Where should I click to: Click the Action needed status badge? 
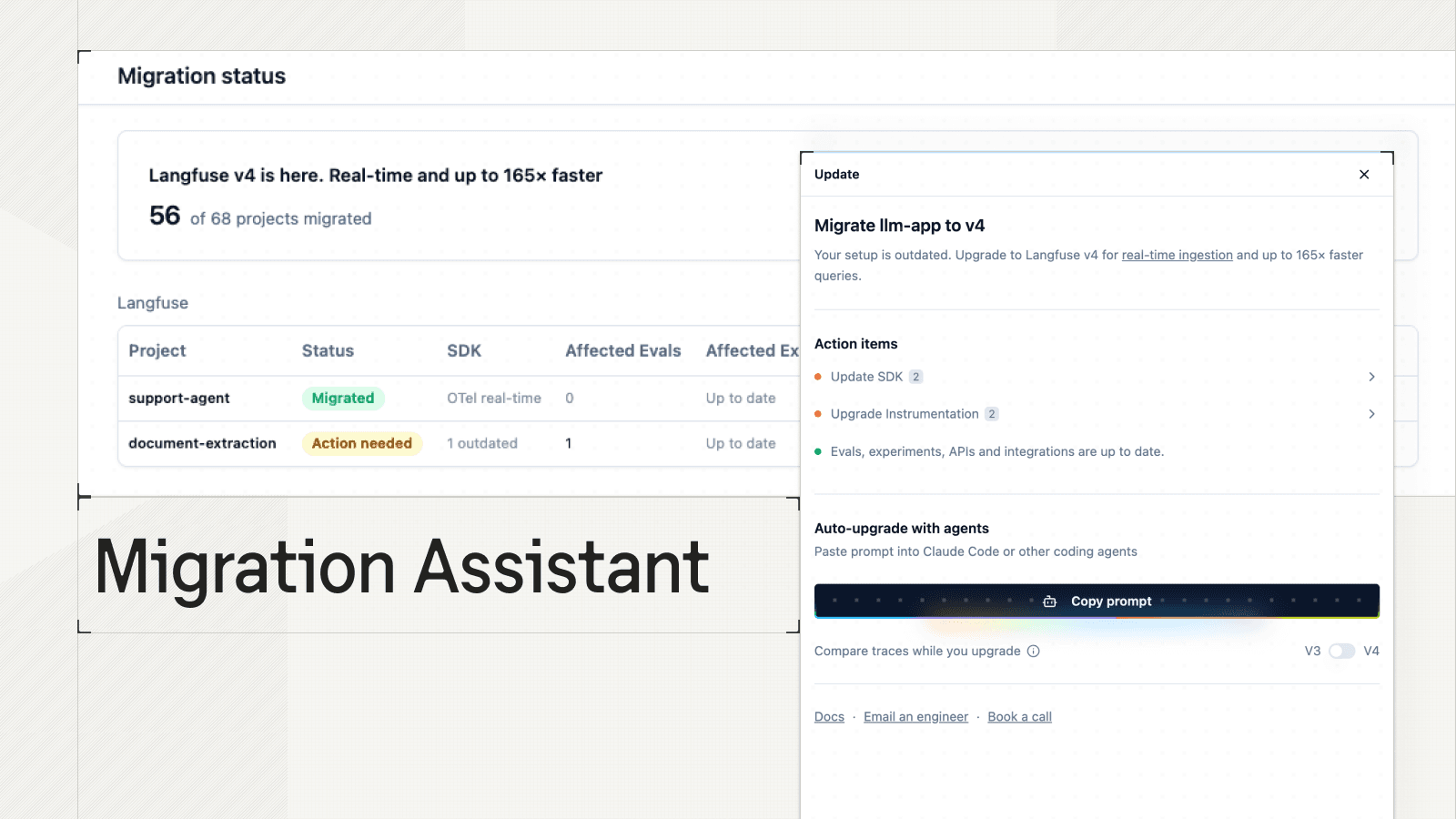click(362, 443)
